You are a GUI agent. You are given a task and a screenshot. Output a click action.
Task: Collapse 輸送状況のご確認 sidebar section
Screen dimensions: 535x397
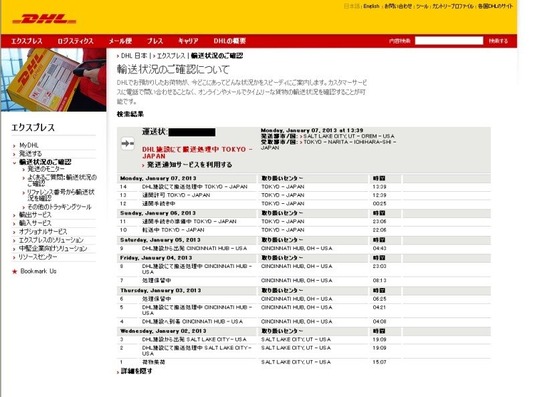tap(45, 162)
